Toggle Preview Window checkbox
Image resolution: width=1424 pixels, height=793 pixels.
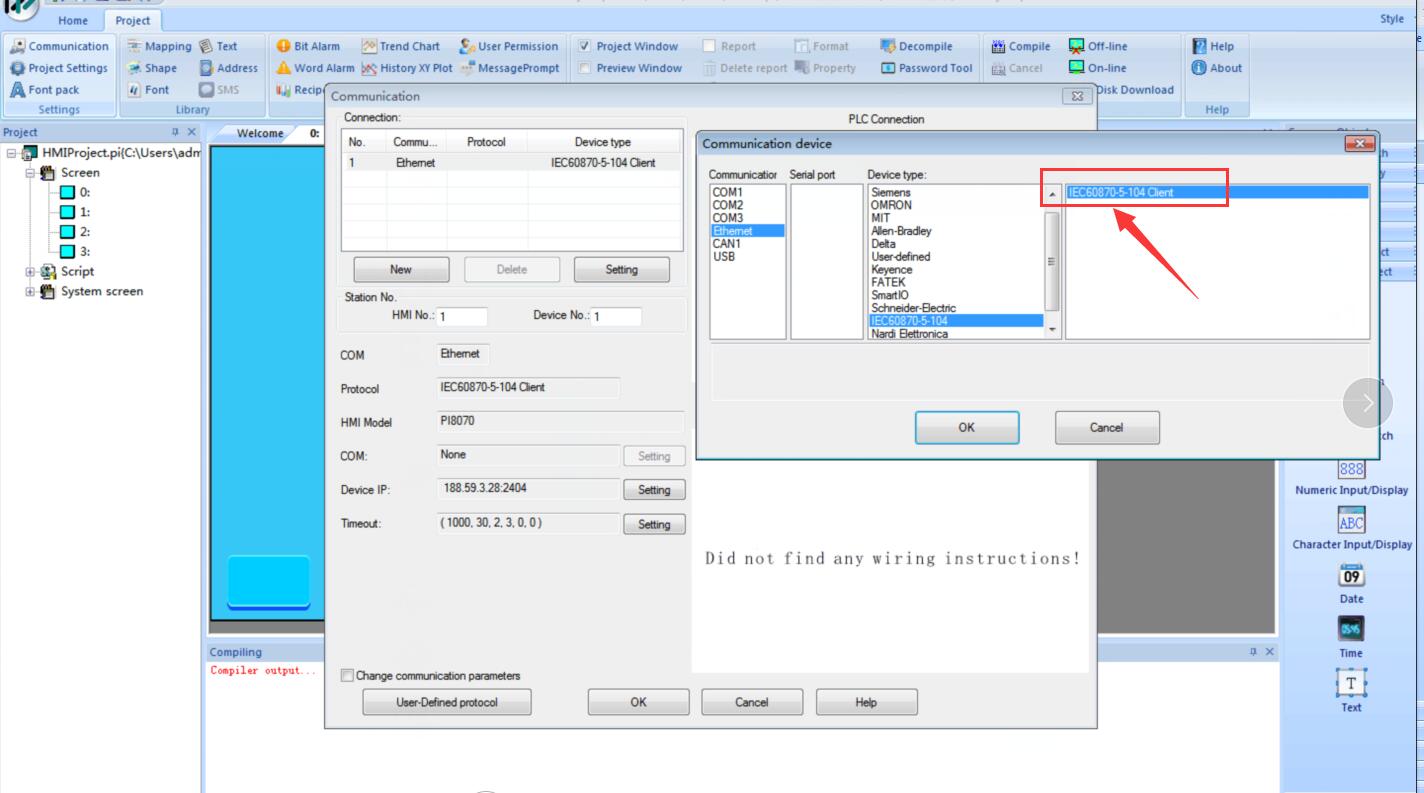[585, 68]
